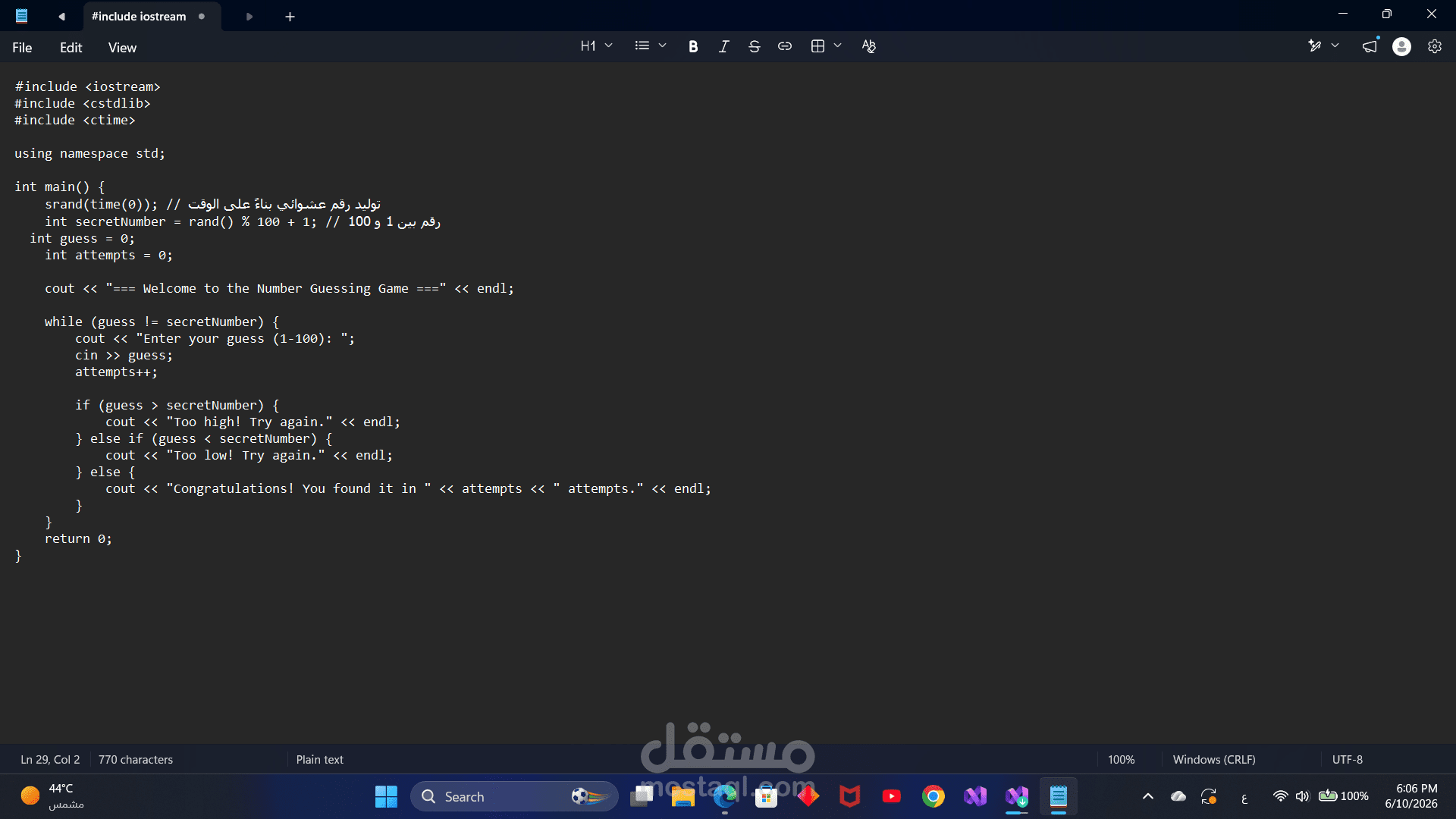Change the Windows (CRLF) line ending
This screenshot has height=819, width=1456.
1214,759
